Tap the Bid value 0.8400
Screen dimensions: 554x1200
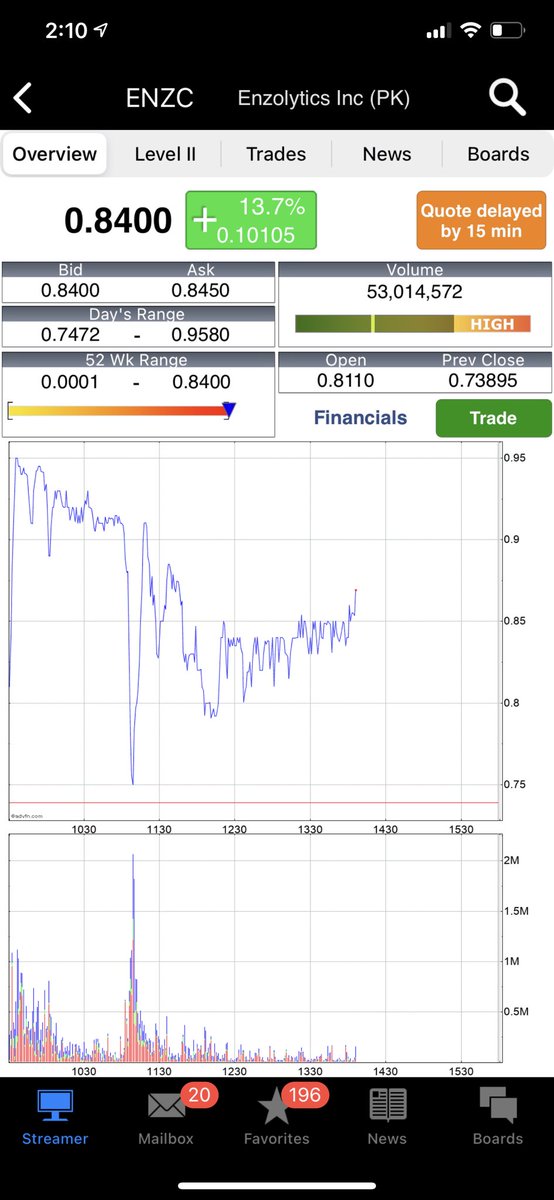coord(70,290)
